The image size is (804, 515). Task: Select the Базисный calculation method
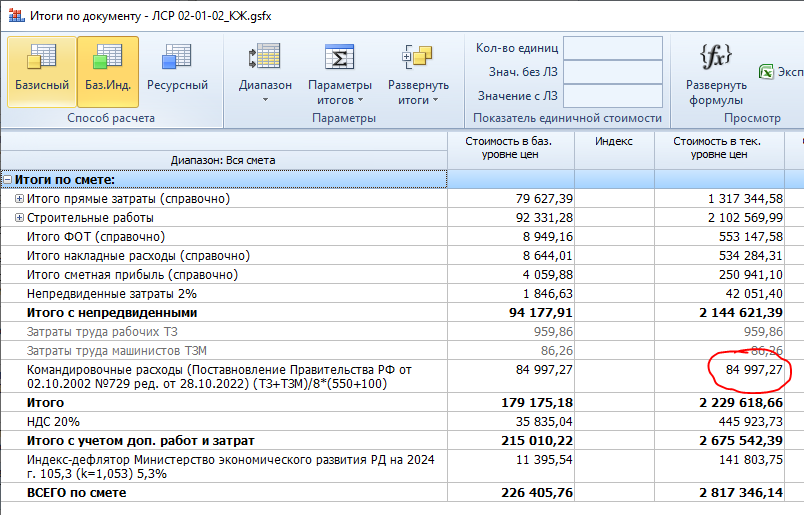[42, 72]
